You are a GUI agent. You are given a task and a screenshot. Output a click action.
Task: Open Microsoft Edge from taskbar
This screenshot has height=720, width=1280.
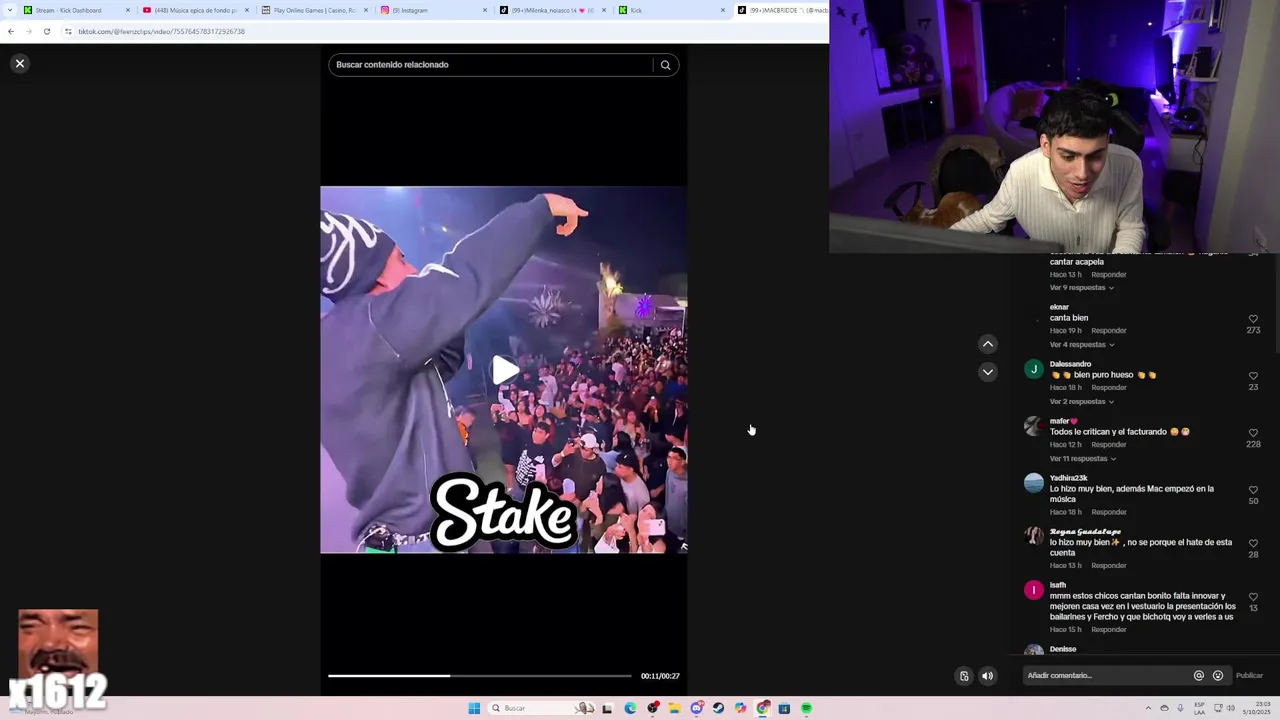pos(630,708)
